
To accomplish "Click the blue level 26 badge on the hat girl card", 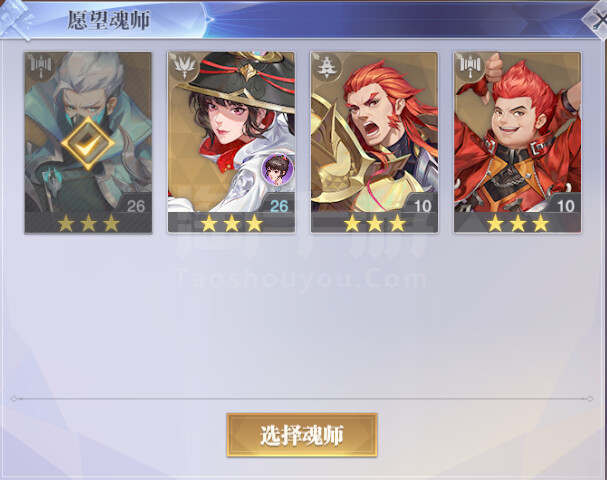I will point(278,205).
